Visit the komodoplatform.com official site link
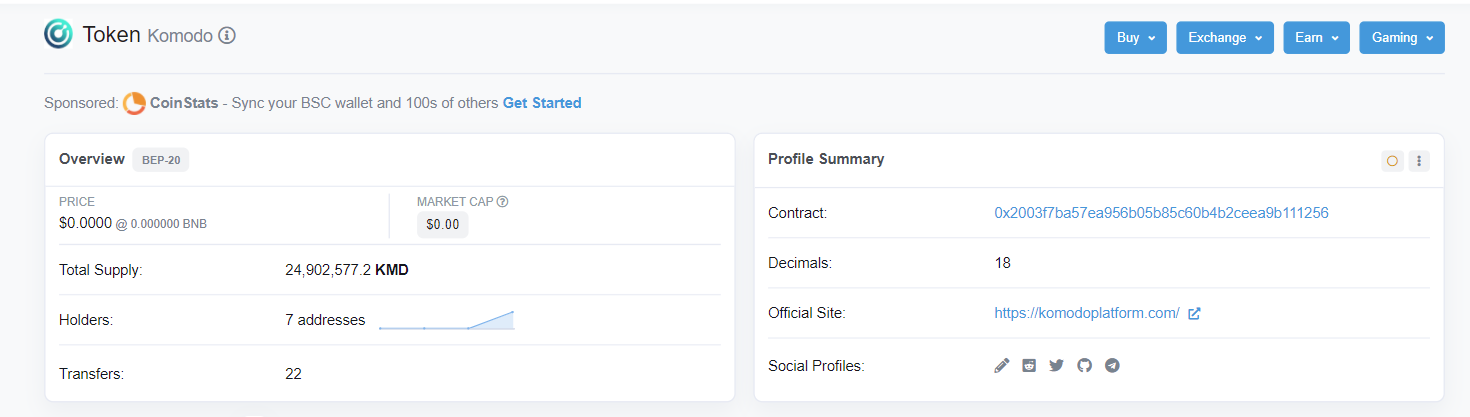This screenshot has height=417, width=1470. tap(1086, 313)
